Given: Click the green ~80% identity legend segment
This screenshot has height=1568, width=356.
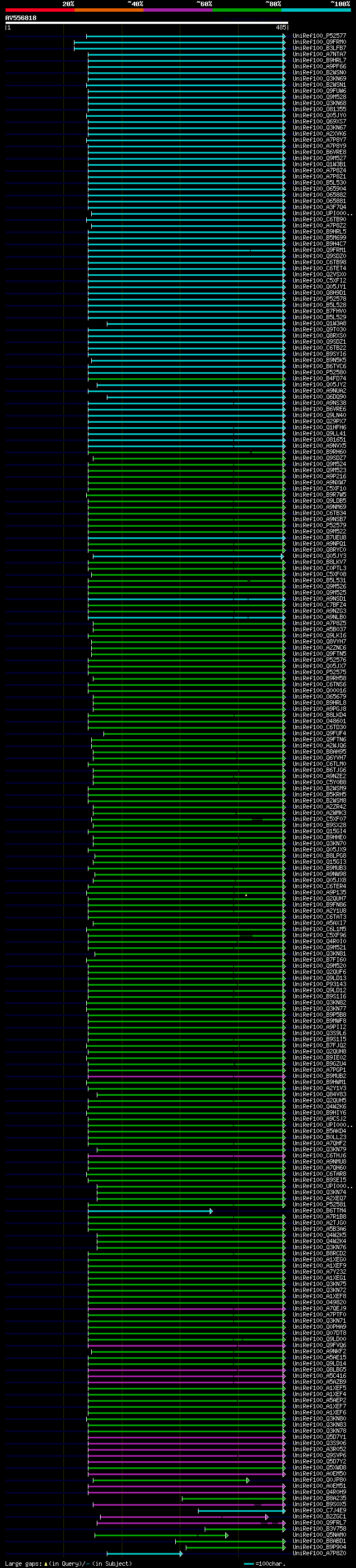Looking at the screenshot, I should pos(247,10).
